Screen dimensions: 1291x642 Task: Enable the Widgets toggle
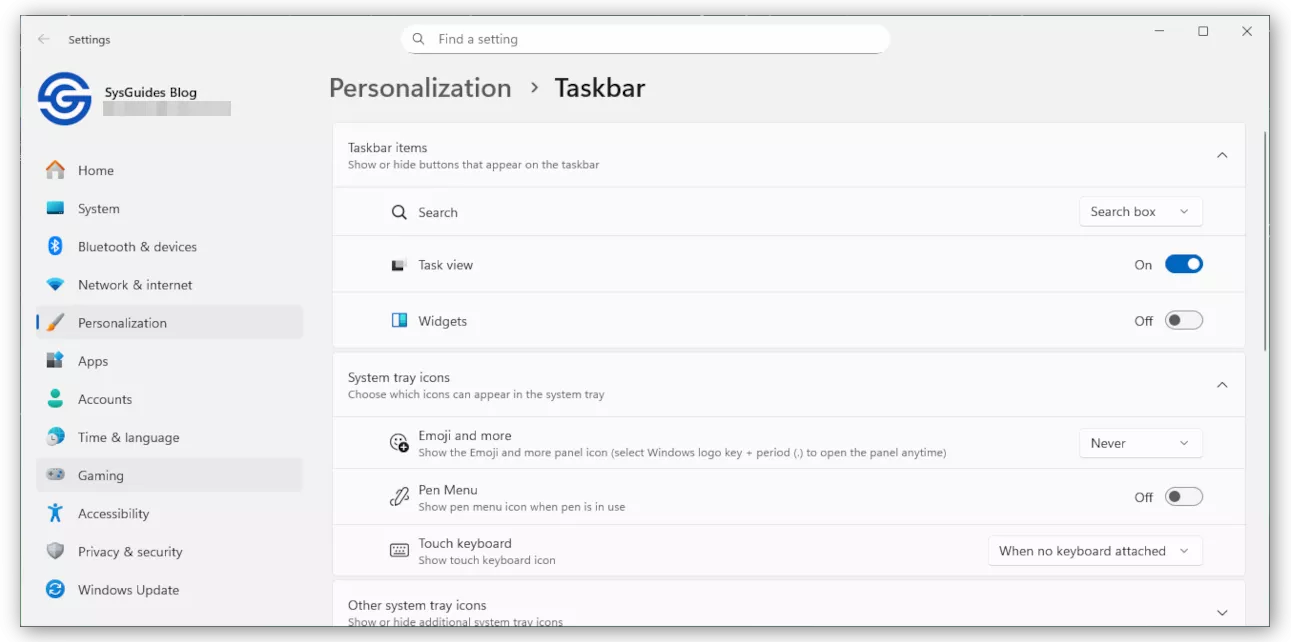click(x=1183, y=321)
